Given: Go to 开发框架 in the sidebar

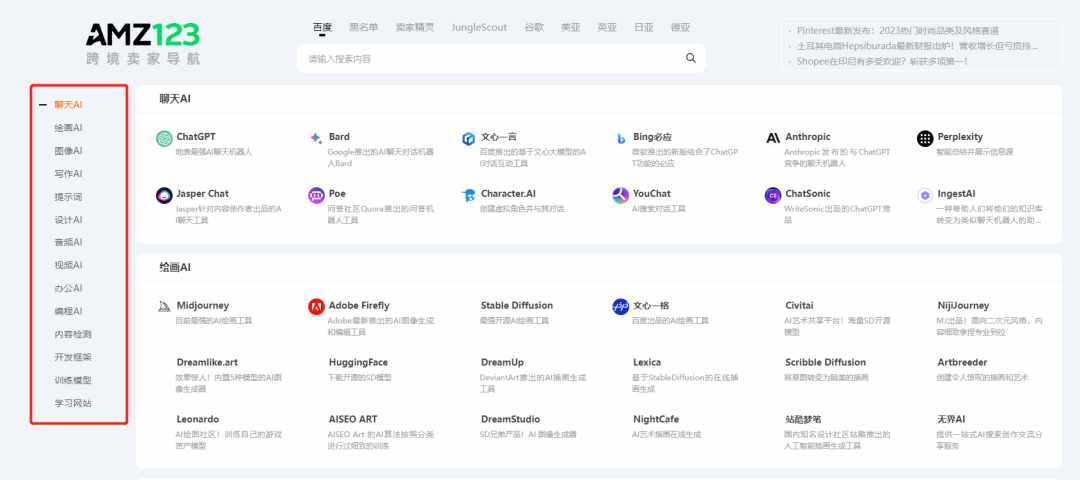Looking at the screenshot, I should click(73, 357).
